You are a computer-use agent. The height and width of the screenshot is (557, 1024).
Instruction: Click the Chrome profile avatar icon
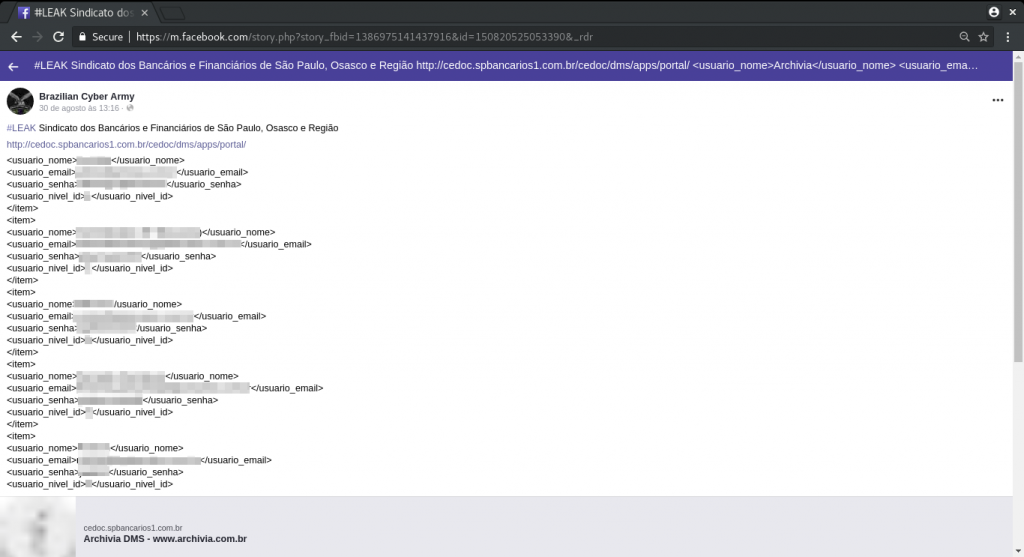tap(994, 12)
